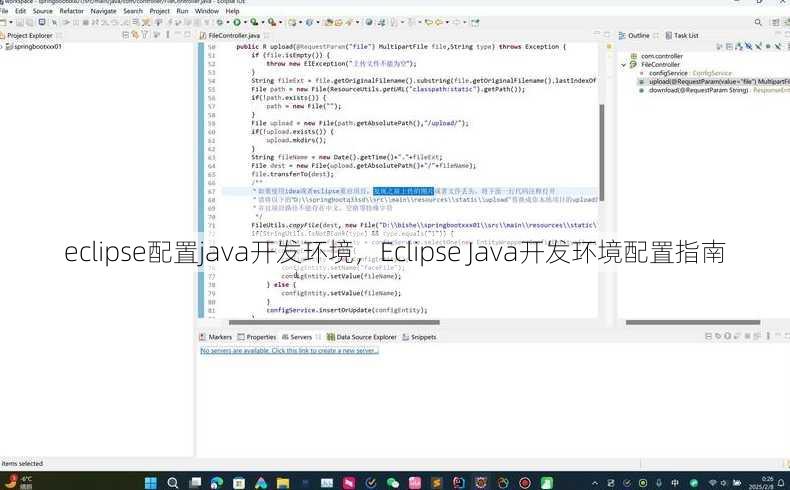
Task: Open WeChat from the taskbar
Action: click(x=392, y=483)
